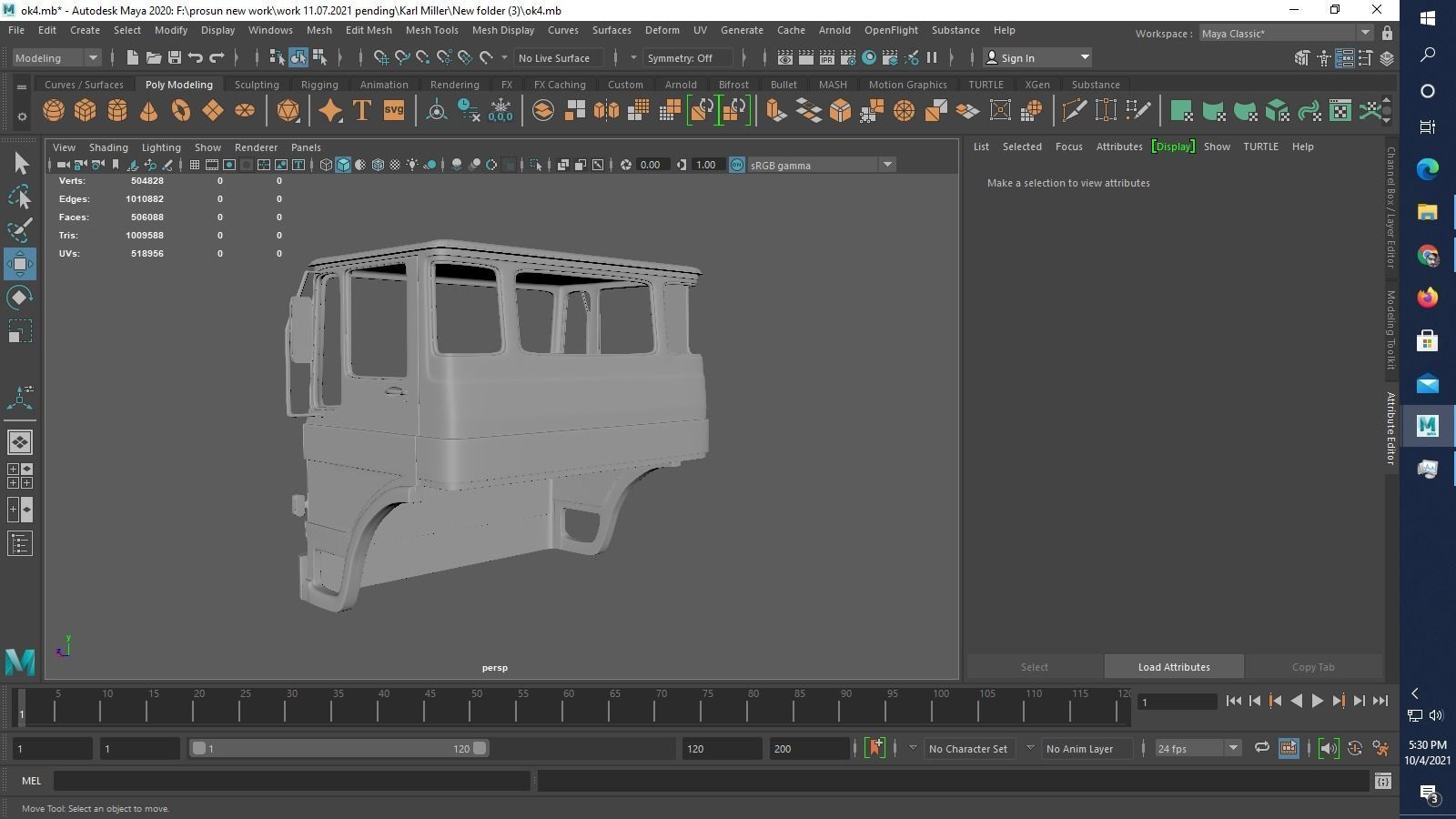Screen dimensions: 1456x819
Task: Click the Polygon Type text tool icon
Action: 362,111
